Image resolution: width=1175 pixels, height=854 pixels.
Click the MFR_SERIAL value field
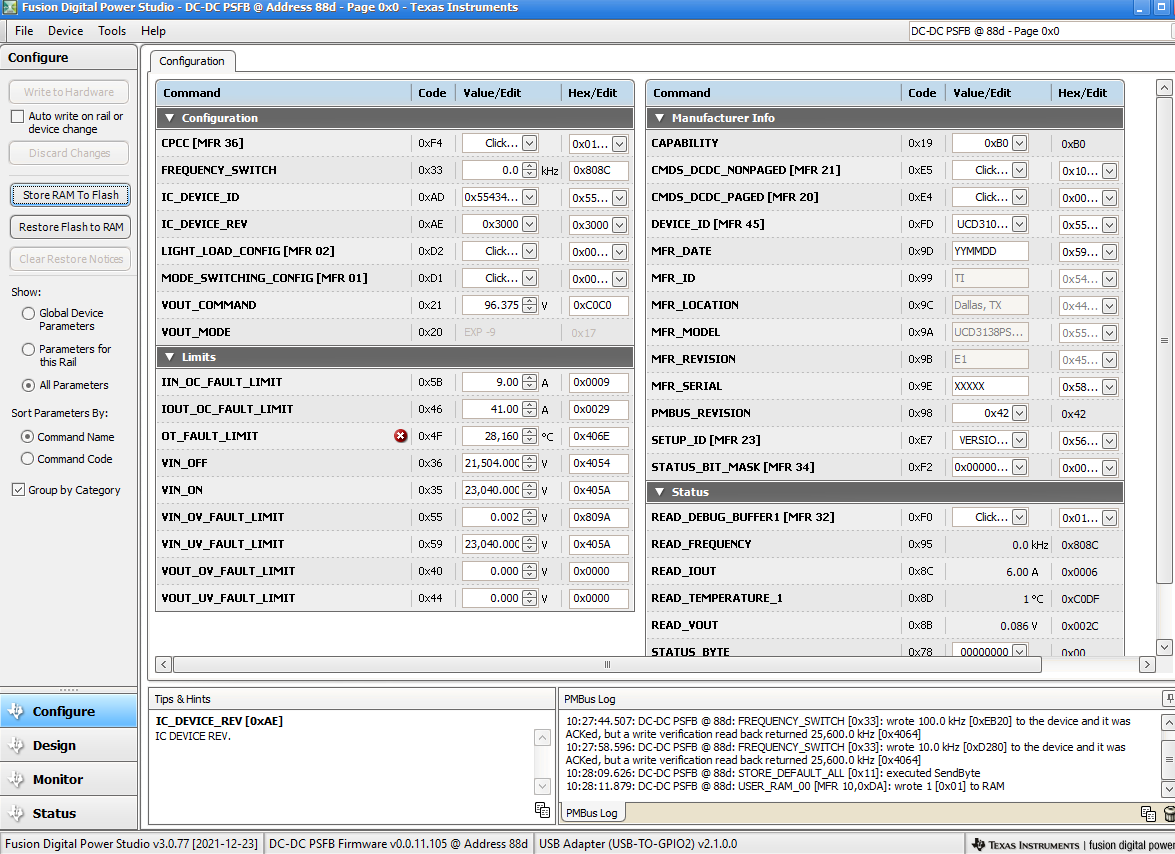(990, 386)
